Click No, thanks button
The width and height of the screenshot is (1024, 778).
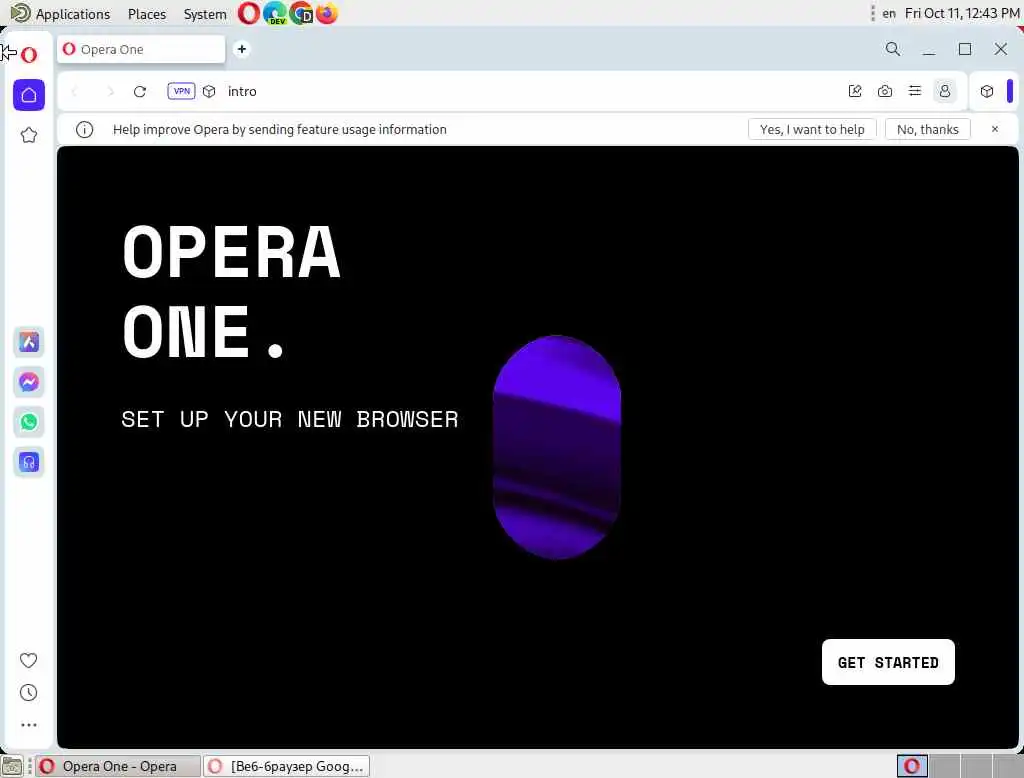coord(927,129)
